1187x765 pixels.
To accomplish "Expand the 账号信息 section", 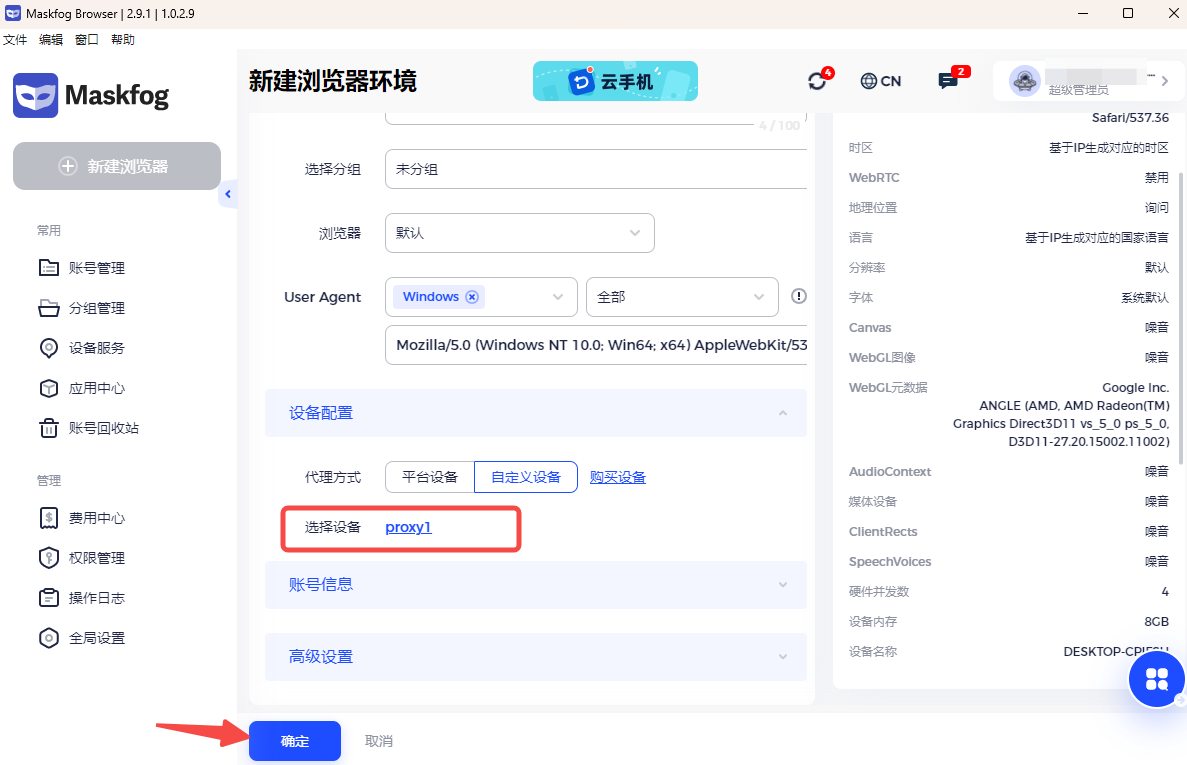I will 536,585.
